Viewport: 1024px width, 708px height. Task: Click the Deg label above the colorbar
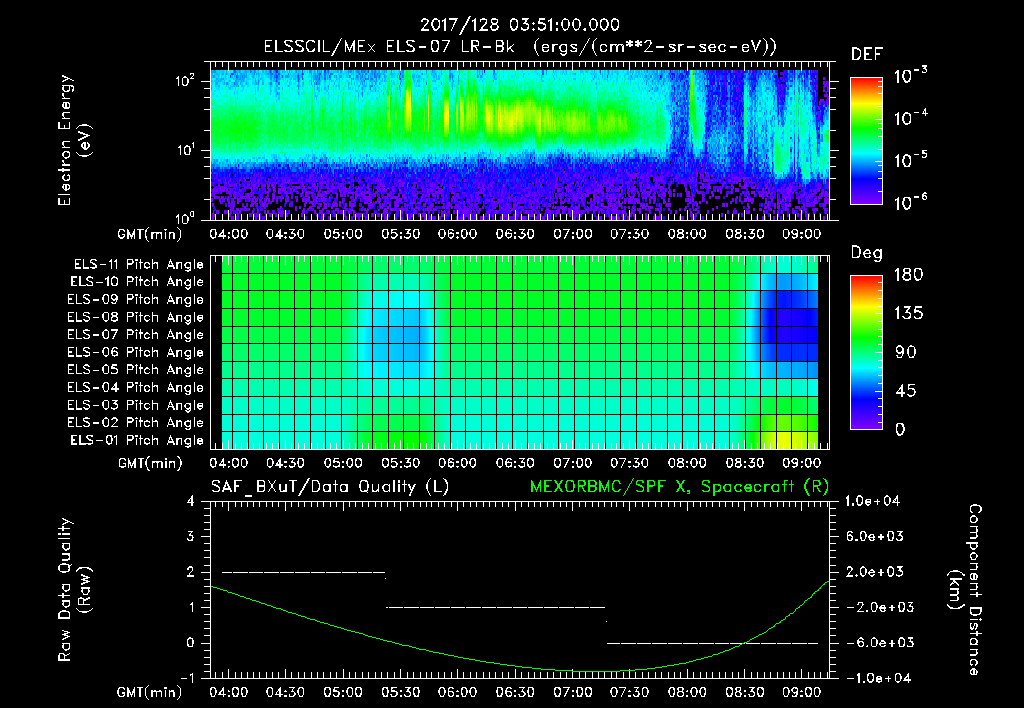(867, 253)
